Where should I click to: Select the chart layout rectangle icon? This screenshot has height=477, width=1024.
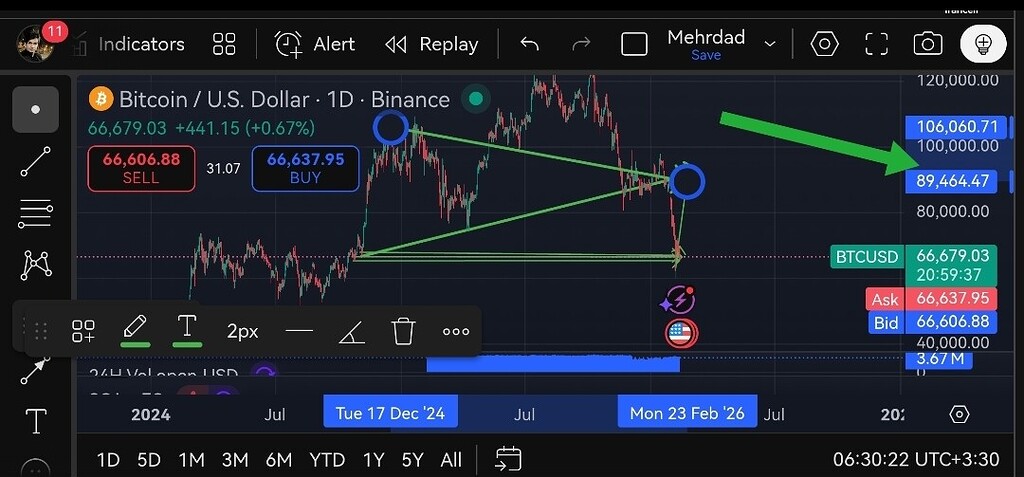pos(634,44)
